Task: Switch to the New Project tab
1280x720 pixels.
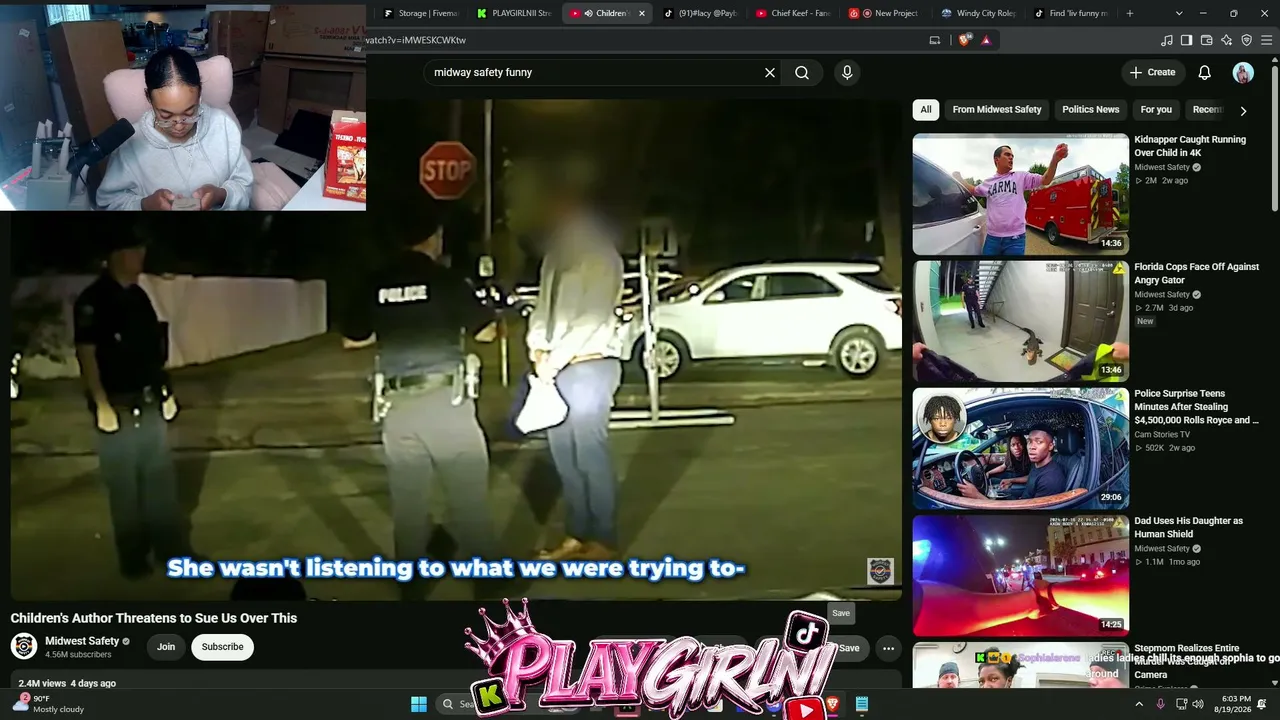Action: [885, 13]
